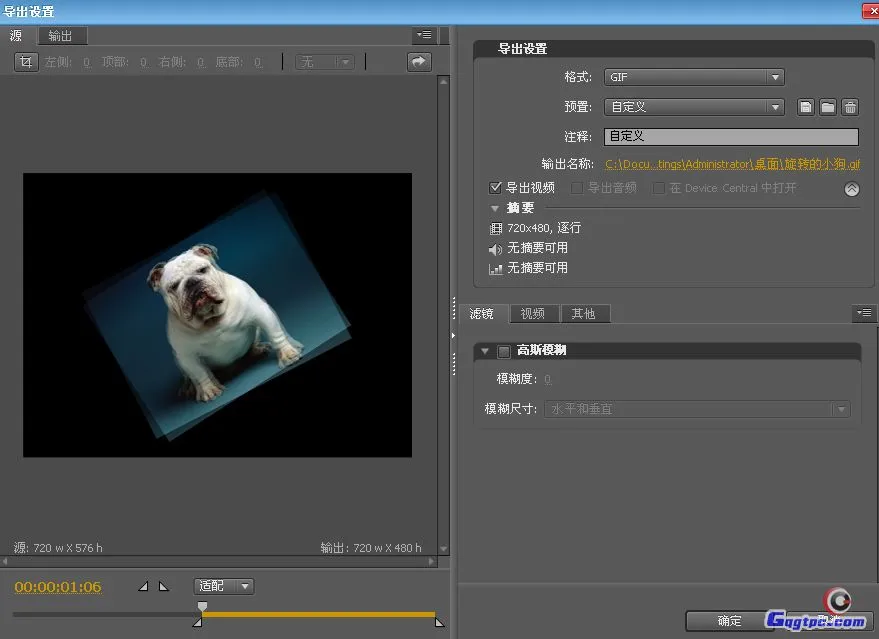Image resolution: width=879 pixels, height=639 pixels.
Task: Click the Set Out Point triangle
Action: [x=164, y=587]
